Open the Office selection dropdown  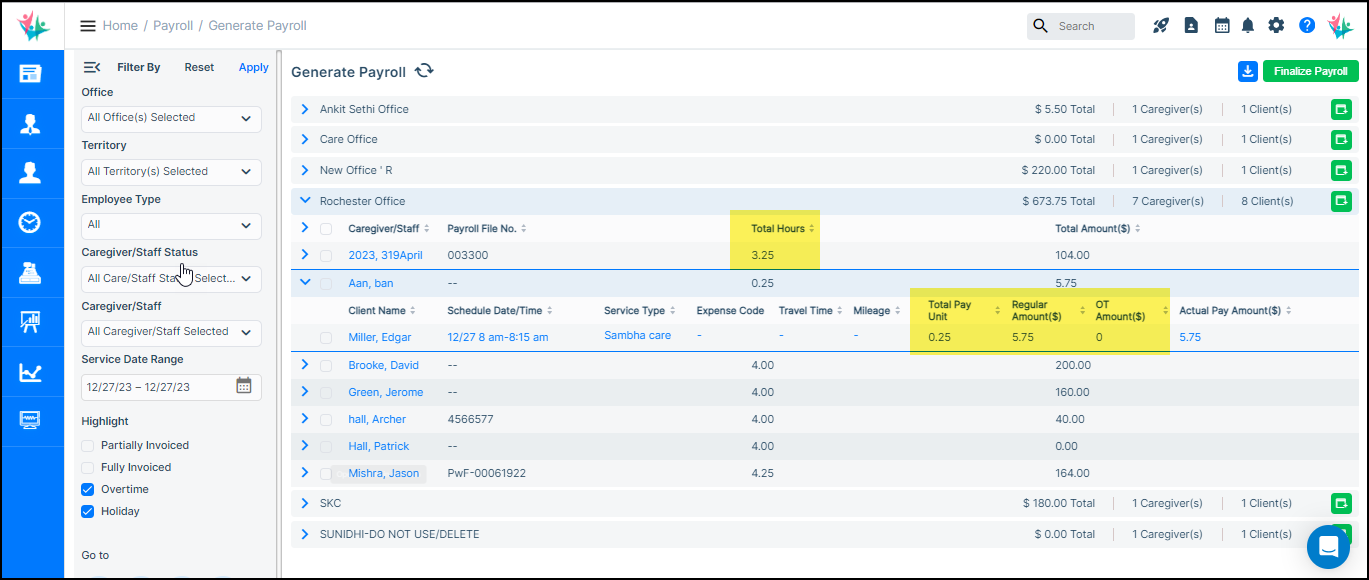[x=170, y=118]
